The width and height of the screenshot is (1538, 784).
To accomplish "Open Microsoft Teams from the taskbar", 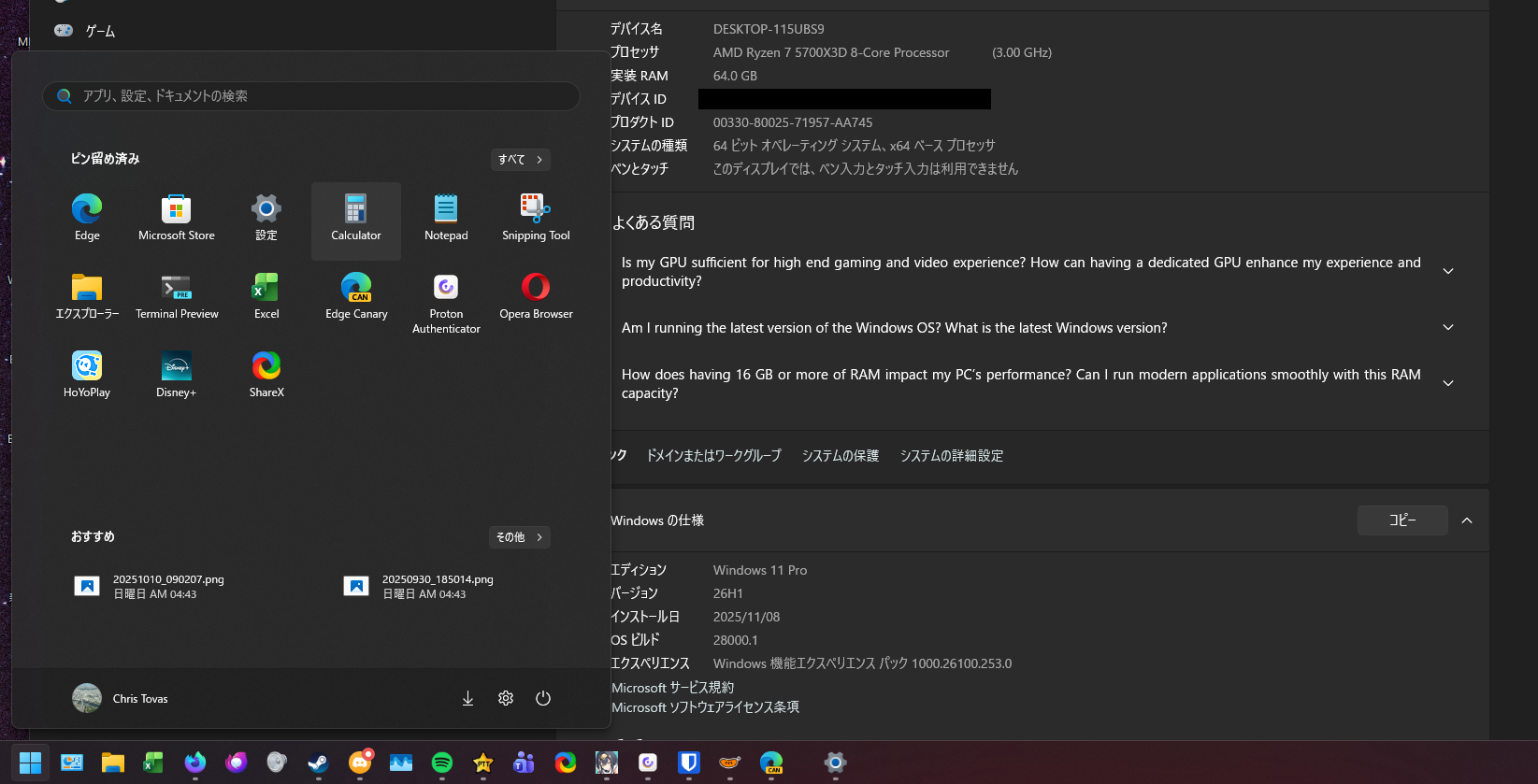I will [x=524, y=763].
